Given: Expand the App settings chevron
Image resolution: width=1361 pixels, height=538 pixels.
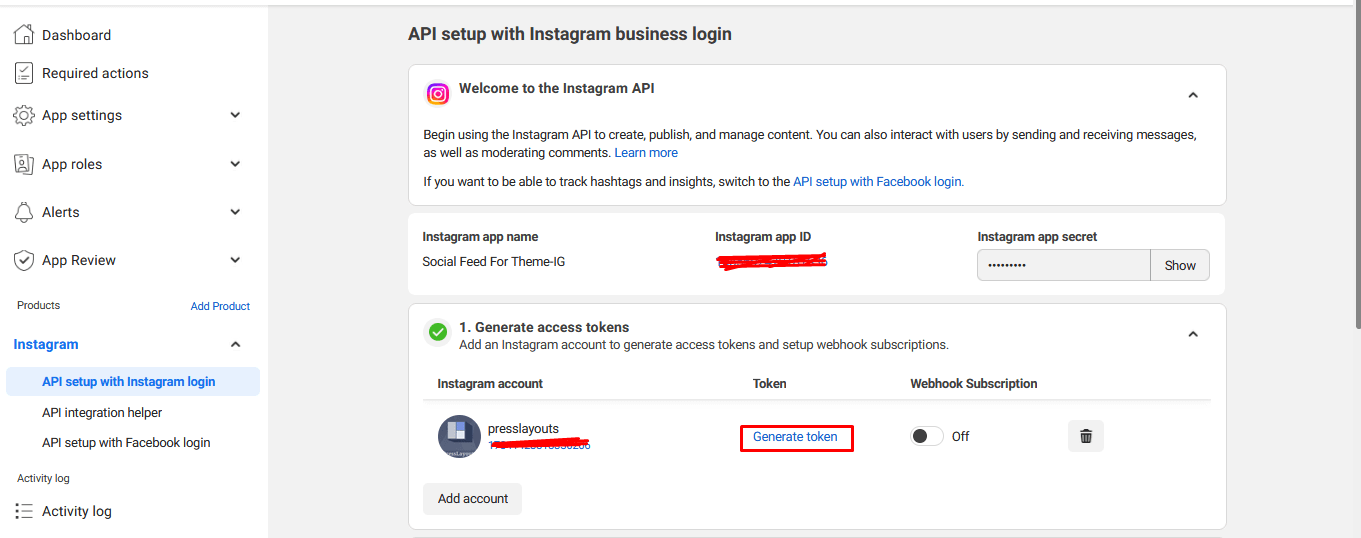Looking at the screenshot, I should [236, 115].
